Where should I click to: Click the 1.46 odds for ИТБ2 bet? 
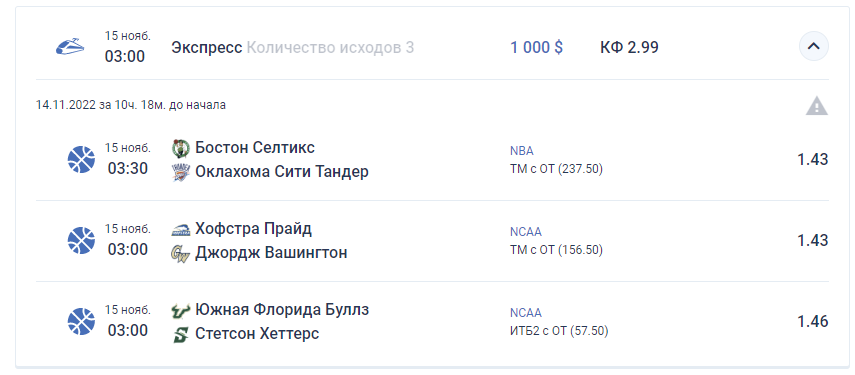pos(812,321)
